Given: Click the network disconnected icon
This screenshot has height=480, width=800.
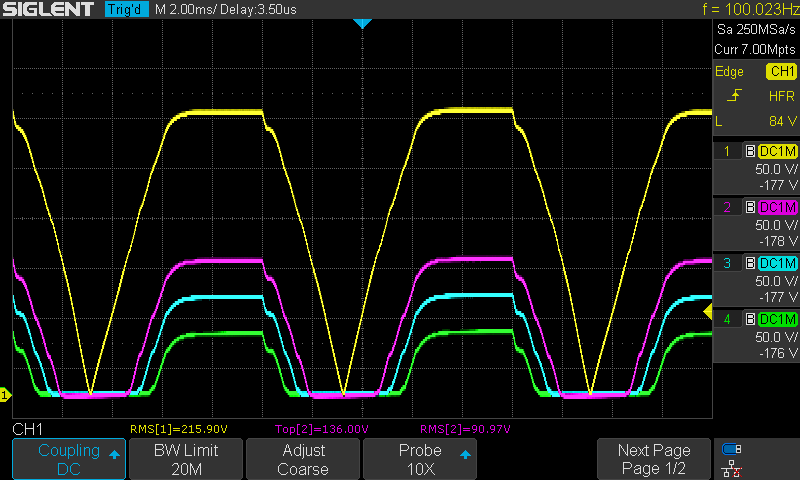Looking at the screenshot, I should [x=732, y=469].
